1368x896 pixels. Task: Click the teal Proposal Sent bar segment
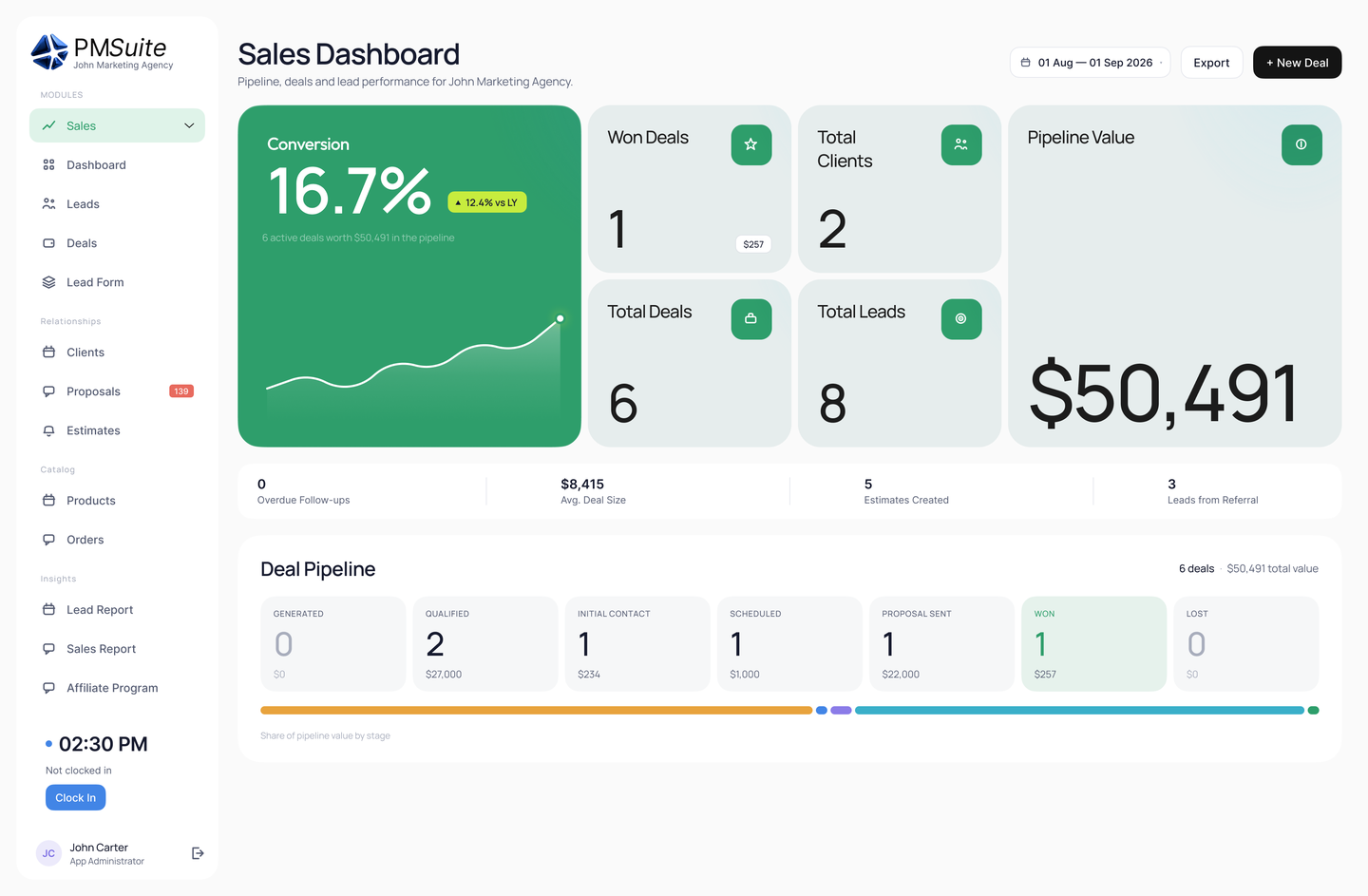click(x=1079, y=710)
